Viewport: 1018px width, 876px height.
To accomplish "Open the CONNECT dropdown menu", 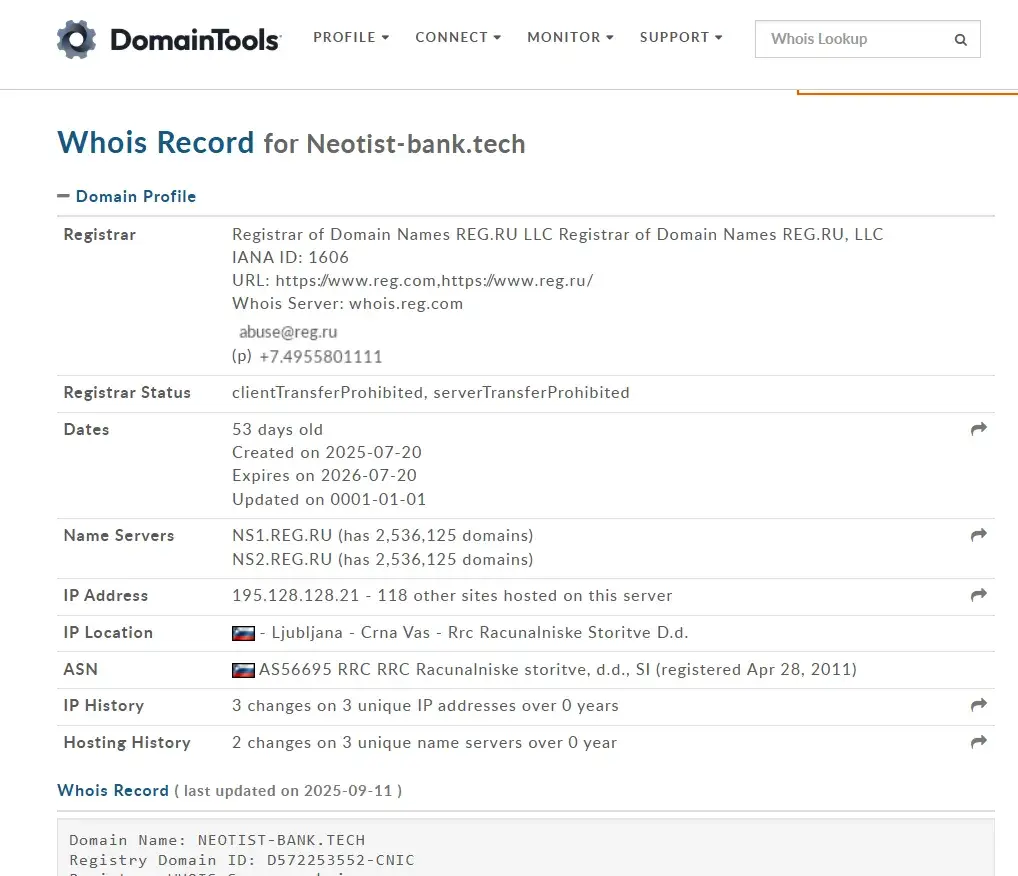I will (x=458, y=38).
